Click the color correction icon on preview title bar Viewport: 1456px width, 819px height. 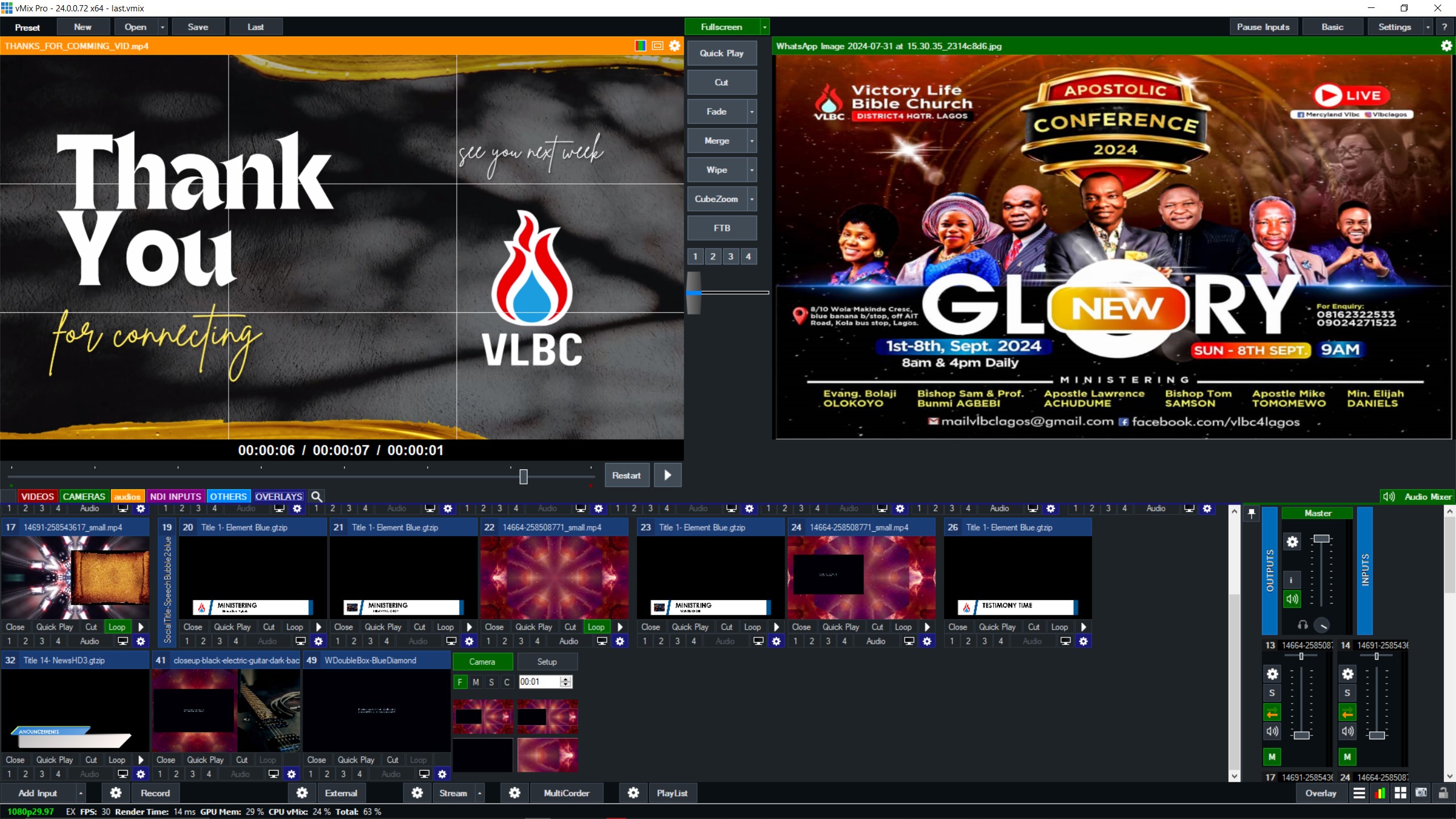640,46
